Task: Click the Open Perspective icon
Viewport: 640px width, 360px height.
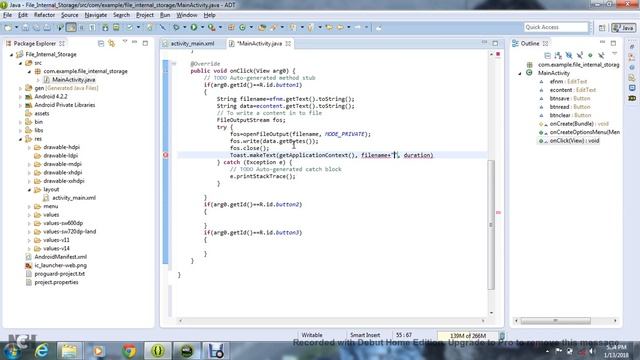Action: click(x=602, y=28)
